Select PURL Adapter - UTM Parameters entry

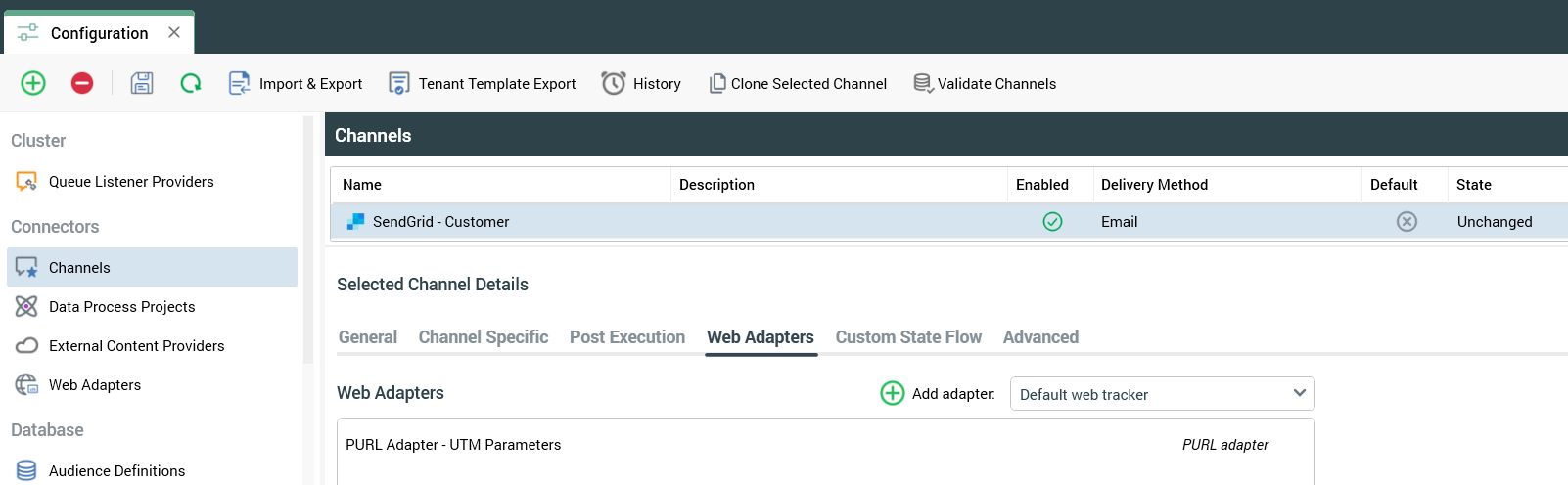[453, 445]
